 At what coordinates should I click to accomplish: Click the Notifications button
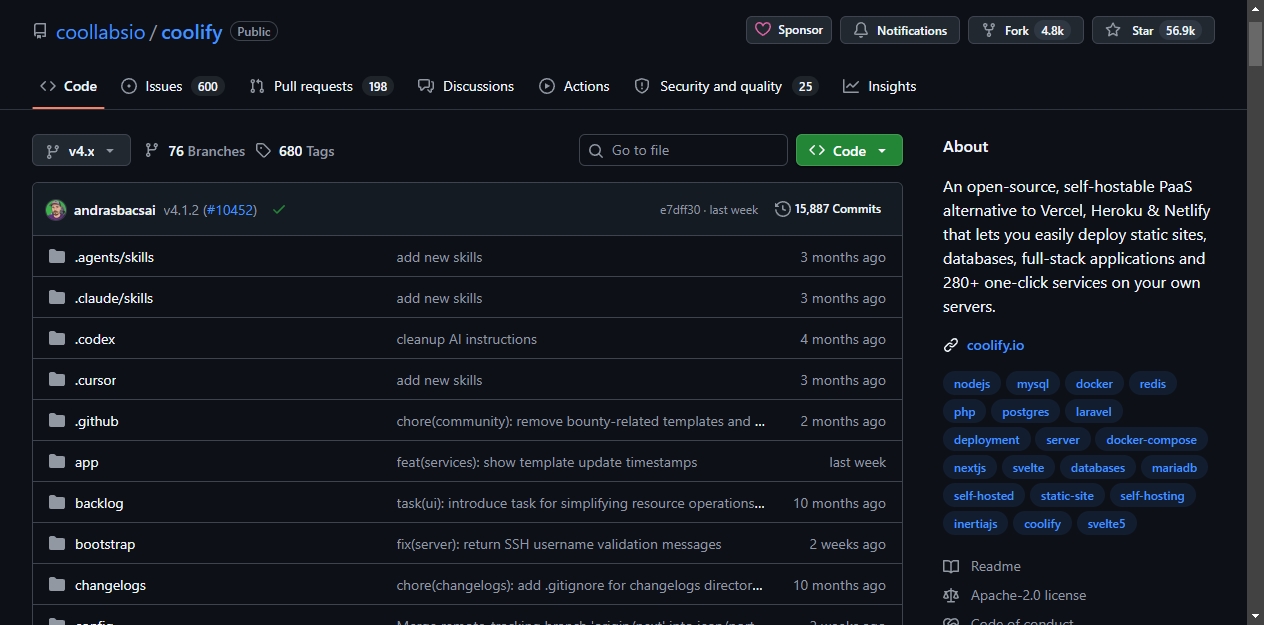pos(900,30)
